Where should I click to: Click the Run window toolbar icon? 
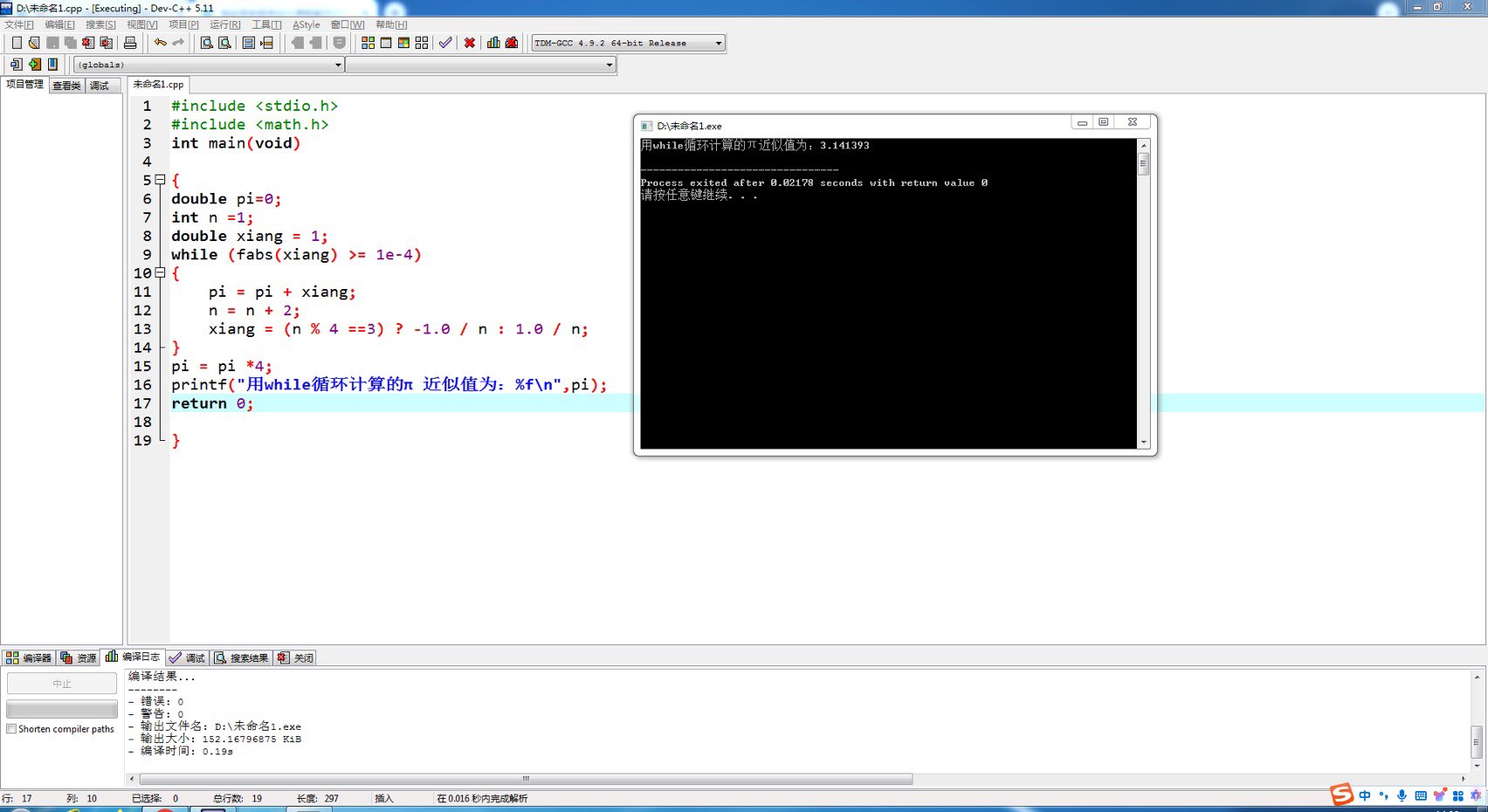pos(386,43)
